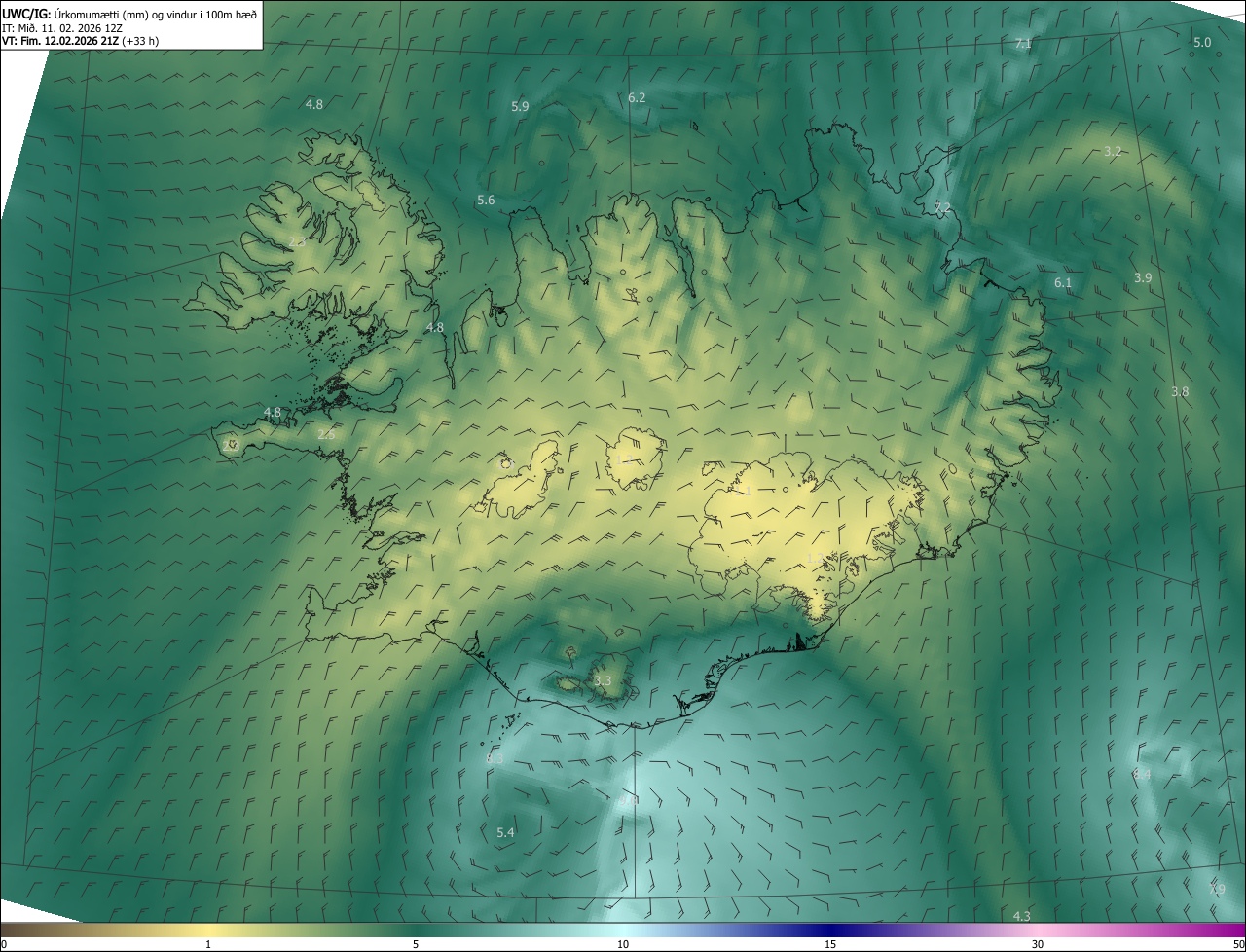This screenshot has height=952, width=1246.
Task: Select the 2.3 value label in the Westfjords
Action: 297,241
